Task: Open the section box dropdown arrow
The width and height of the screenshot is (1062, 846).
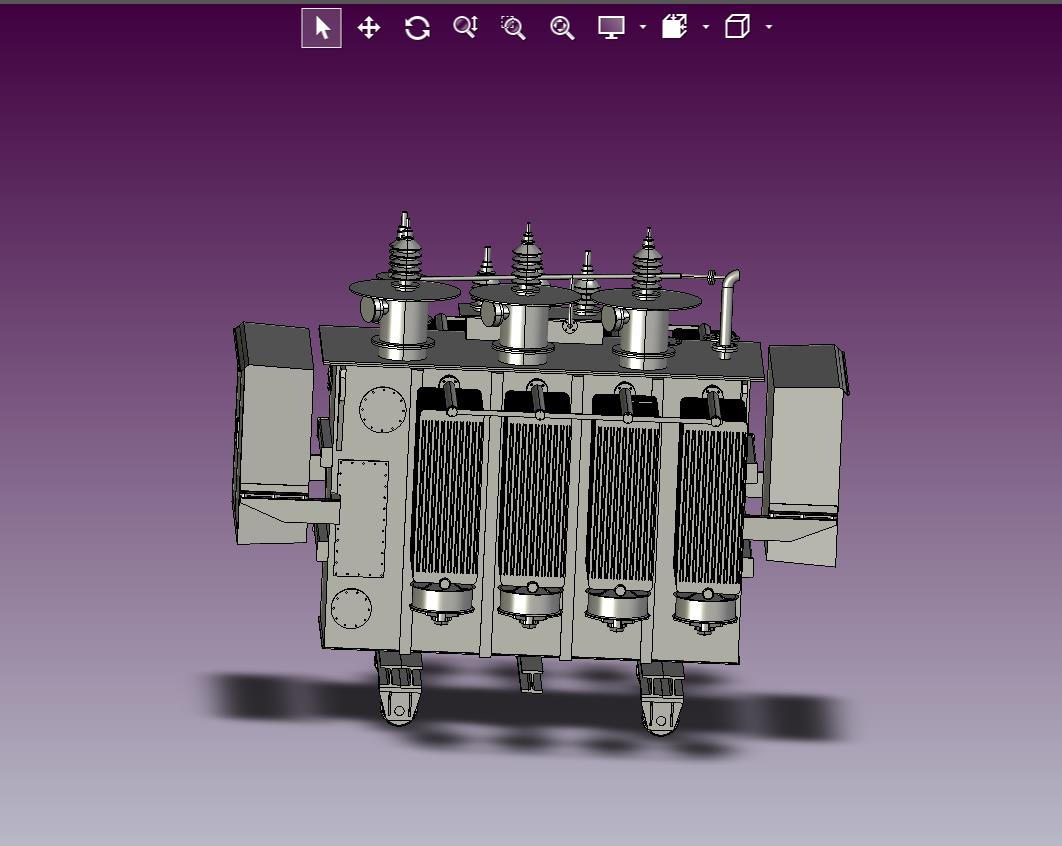Action: 706,27
